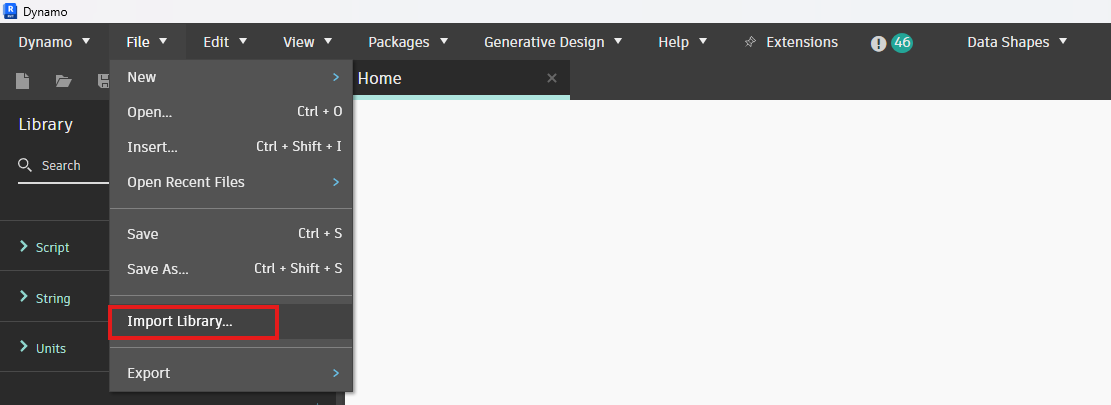Open the Edit menu
The height and width of the screenshot is (405, 1111).
225,42
